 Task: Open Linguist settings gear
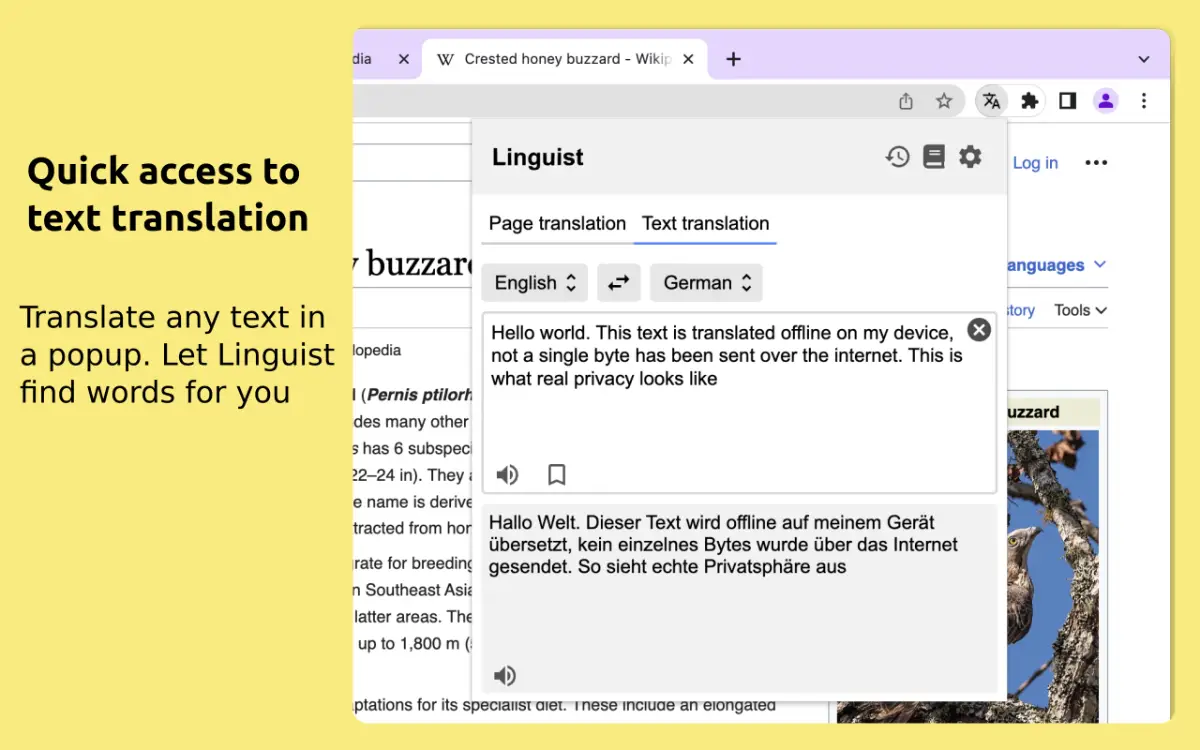[969, 156]
